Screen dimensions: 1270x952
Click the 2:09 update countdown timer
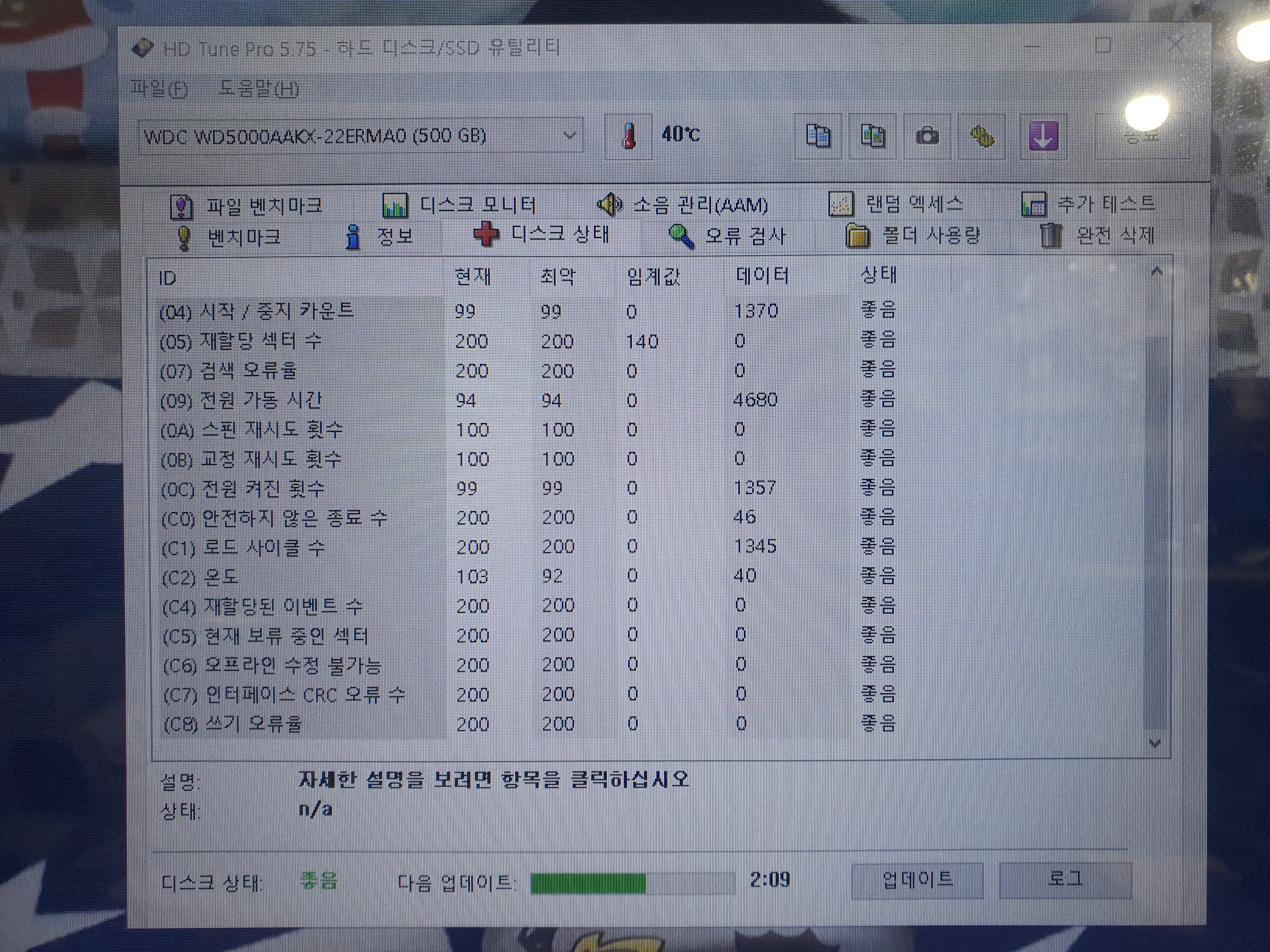pos(770,879)
